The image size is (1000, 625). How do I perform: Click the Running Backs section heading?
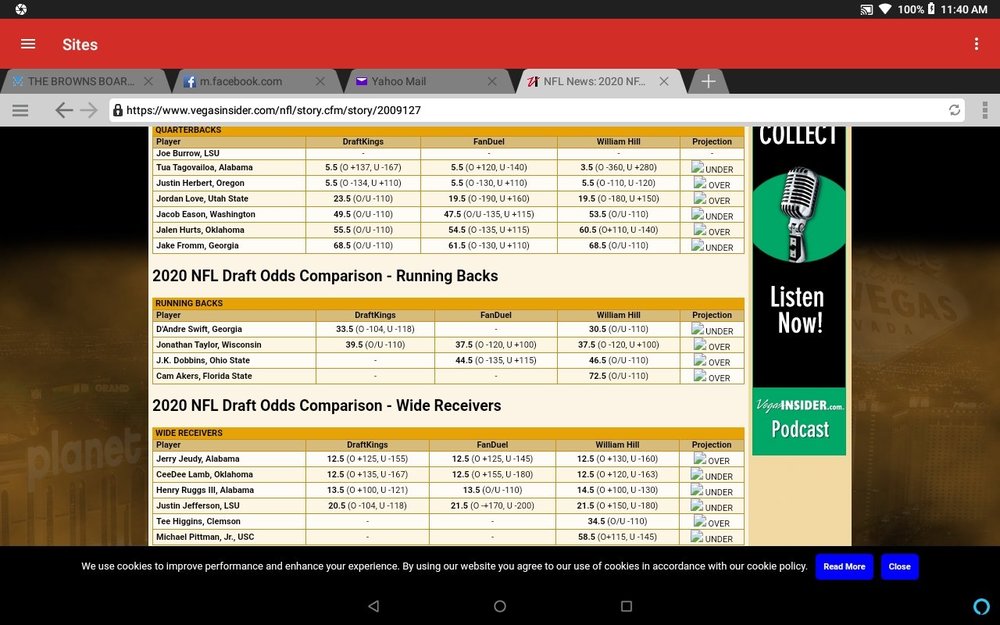(x=325, y=276)
